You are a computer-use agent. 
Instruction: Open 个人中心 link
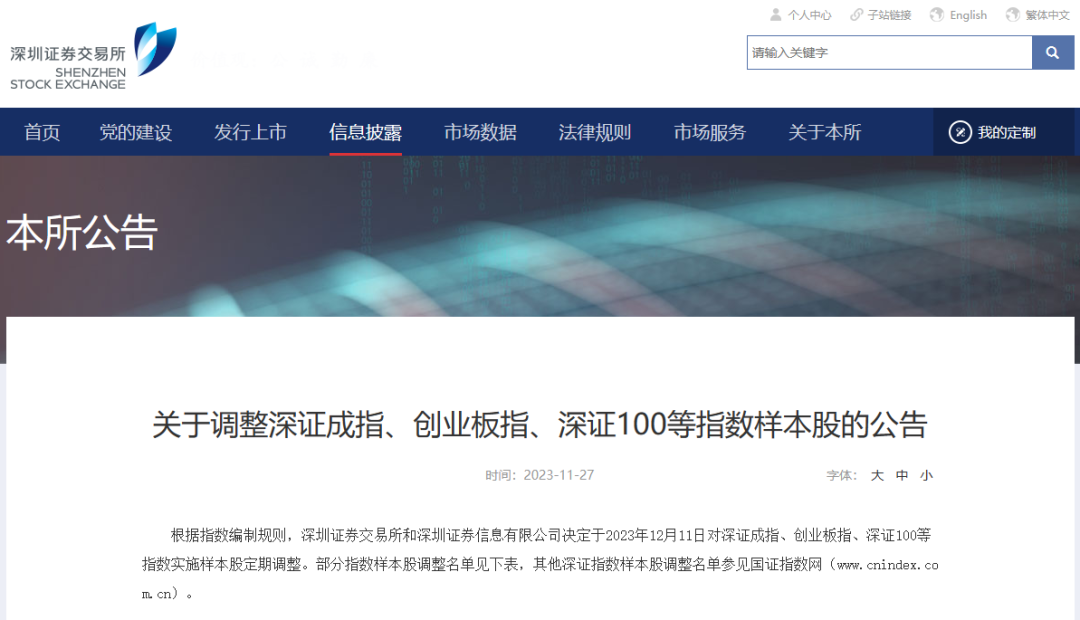click(809, 14)
